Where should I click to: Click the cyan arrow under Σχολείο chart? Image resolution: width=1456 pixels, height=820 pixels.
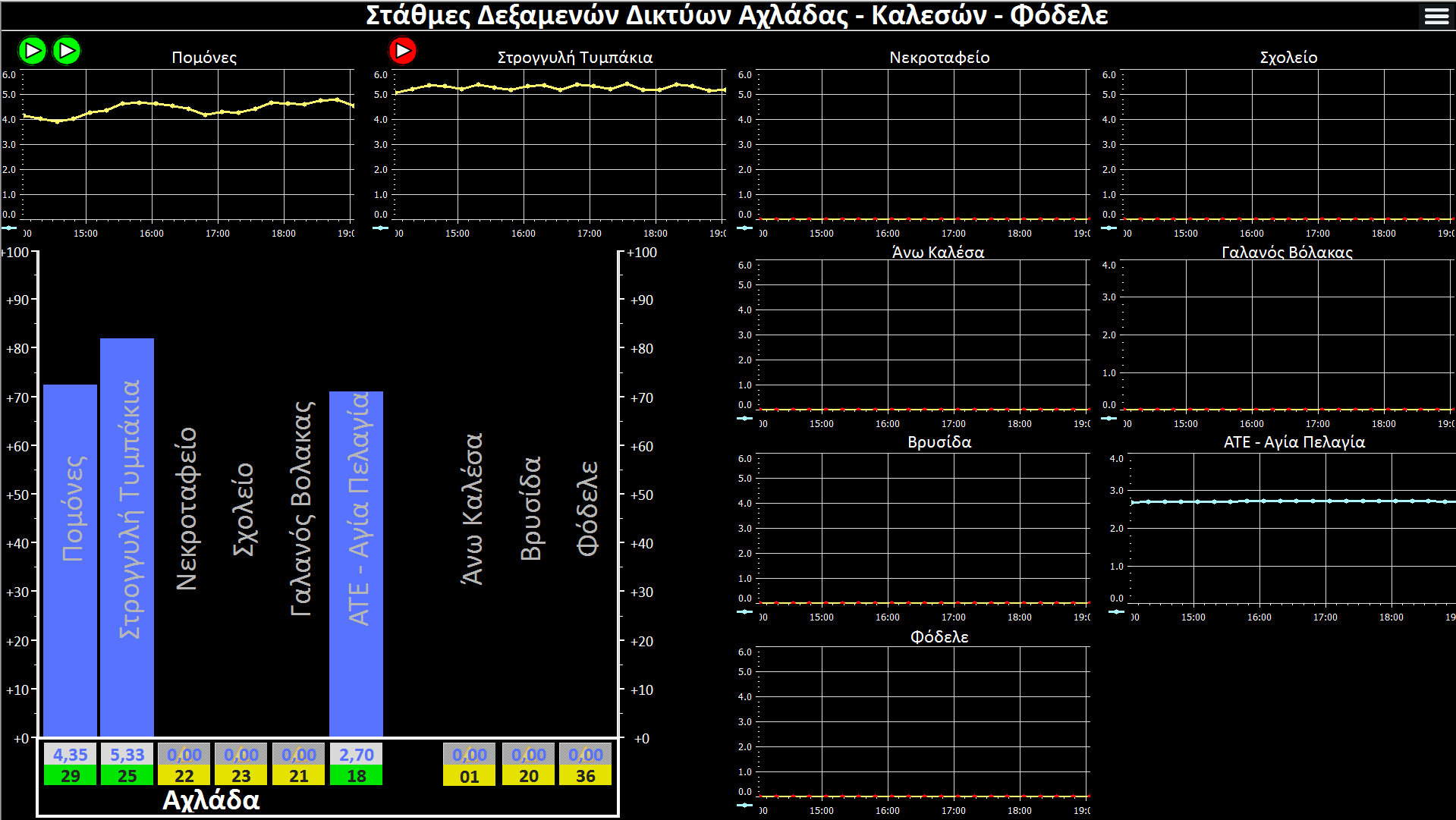(x=1109, y=228)
